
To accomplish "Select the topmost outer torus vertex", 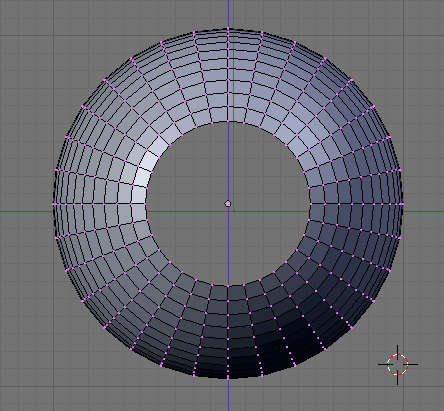I will point(228,28).
